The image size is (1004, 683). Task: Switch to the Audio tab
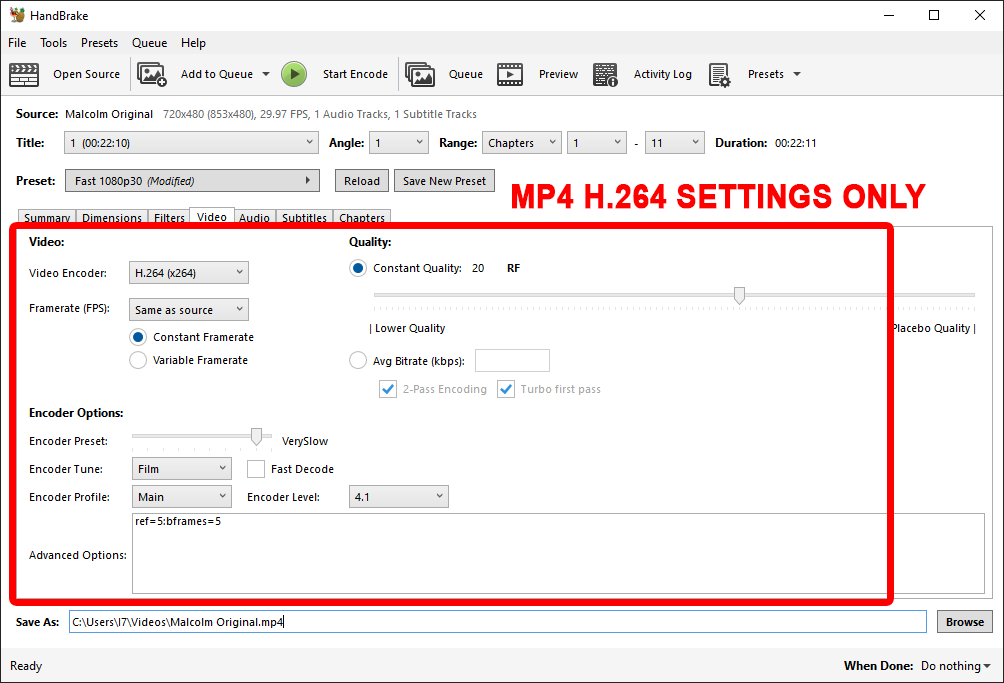pyautogui.click(x=254, y=218)
